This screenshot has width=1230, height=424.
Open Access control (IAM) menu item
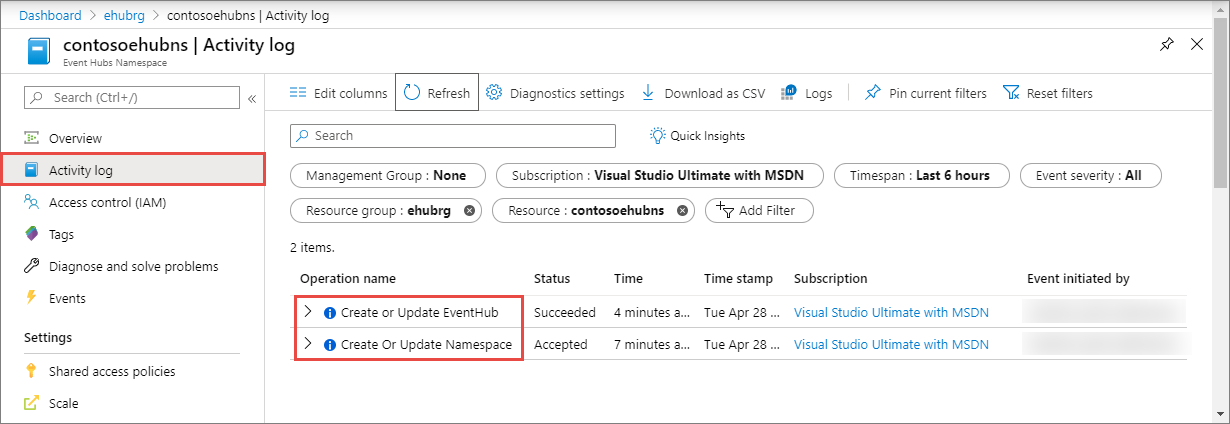click(x=107, y=202)
